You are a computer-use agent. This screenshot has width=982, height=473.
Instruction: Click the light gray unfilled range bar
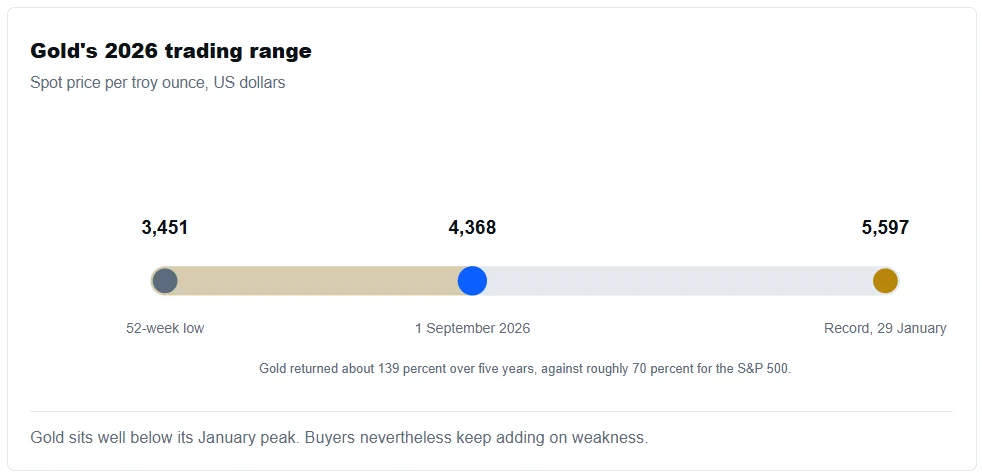pyautogui.click(x=680, y=281)
